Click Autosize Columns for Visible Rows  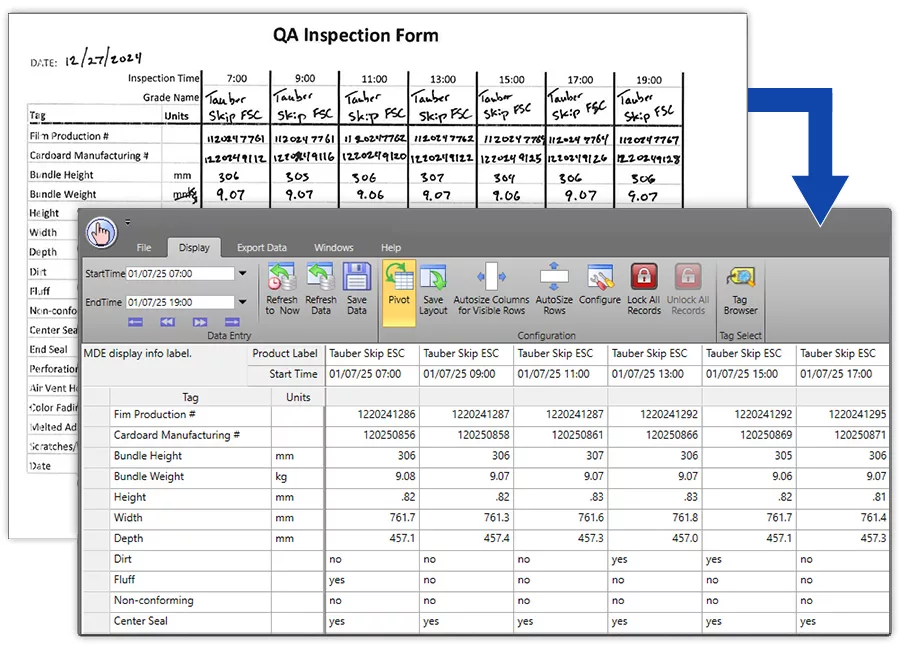coord(491,290)
